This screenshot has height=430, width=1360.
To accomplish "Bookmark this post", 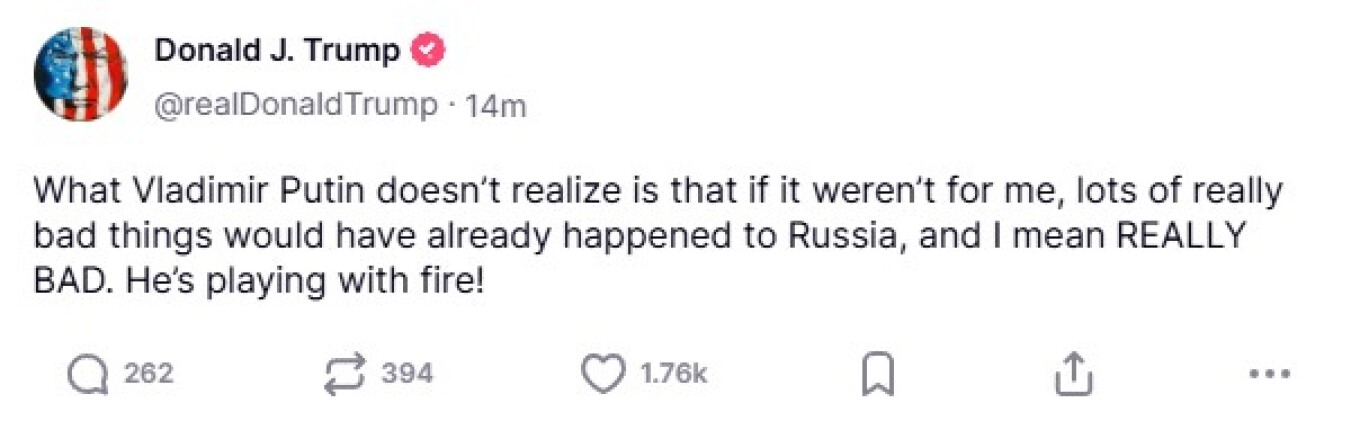I will point(876,375).
